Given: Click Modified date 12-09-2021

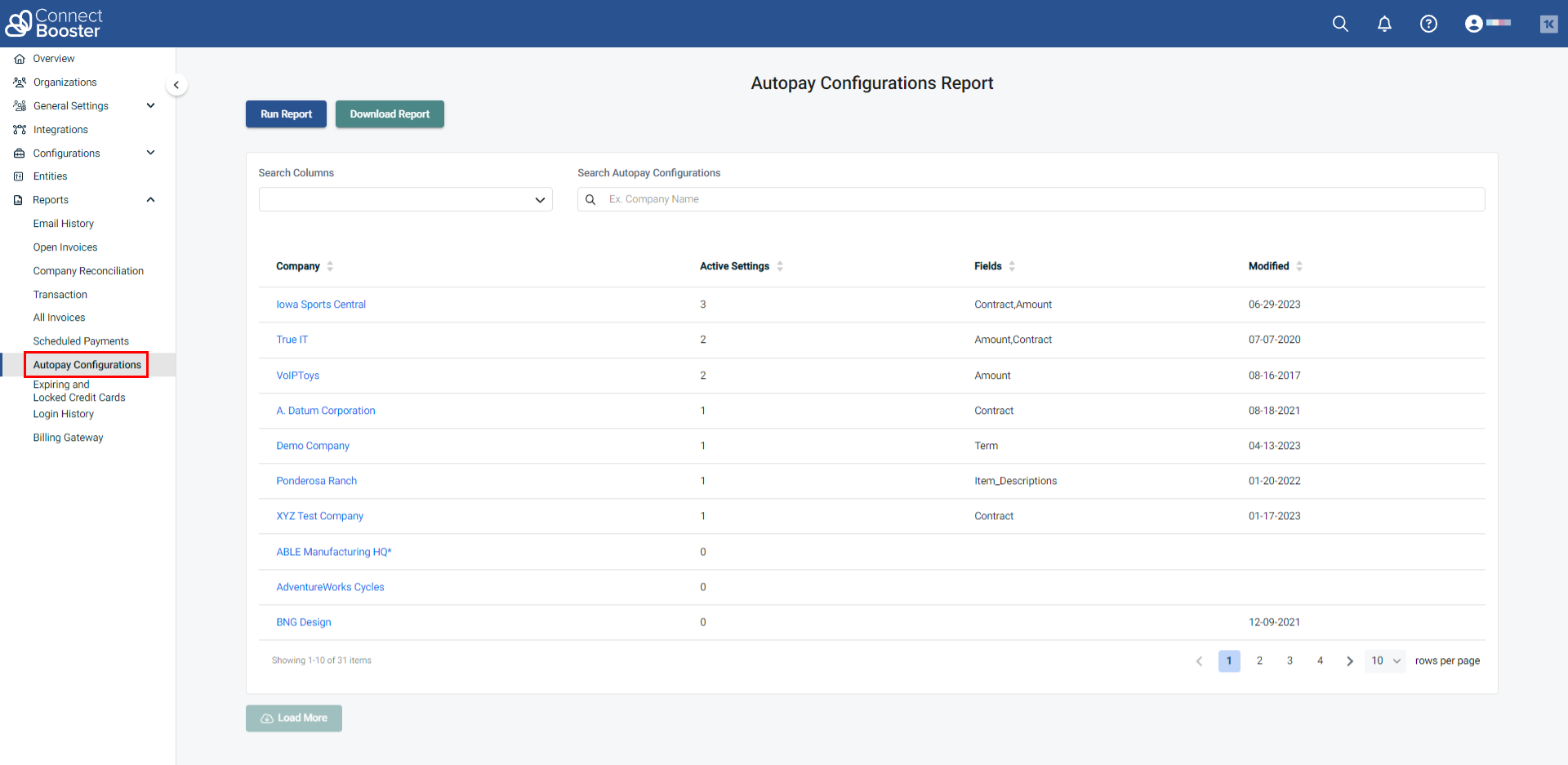Looking at the screenshot, I should click(1274, 622).
